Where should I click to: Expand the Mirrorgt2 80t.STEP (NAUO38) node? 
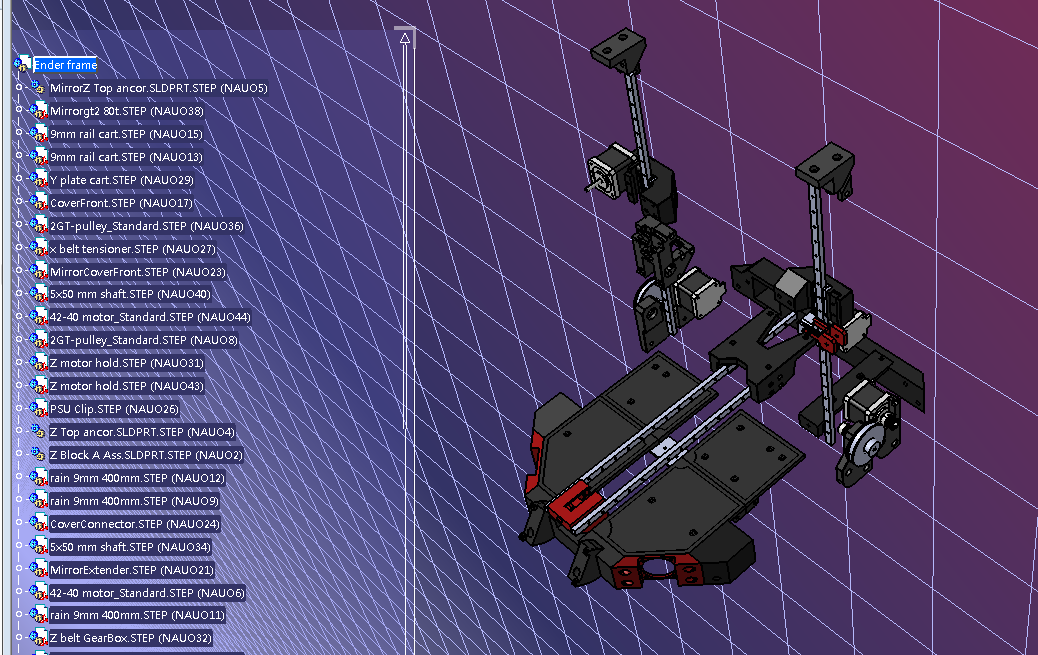click(x=19, y=109)
